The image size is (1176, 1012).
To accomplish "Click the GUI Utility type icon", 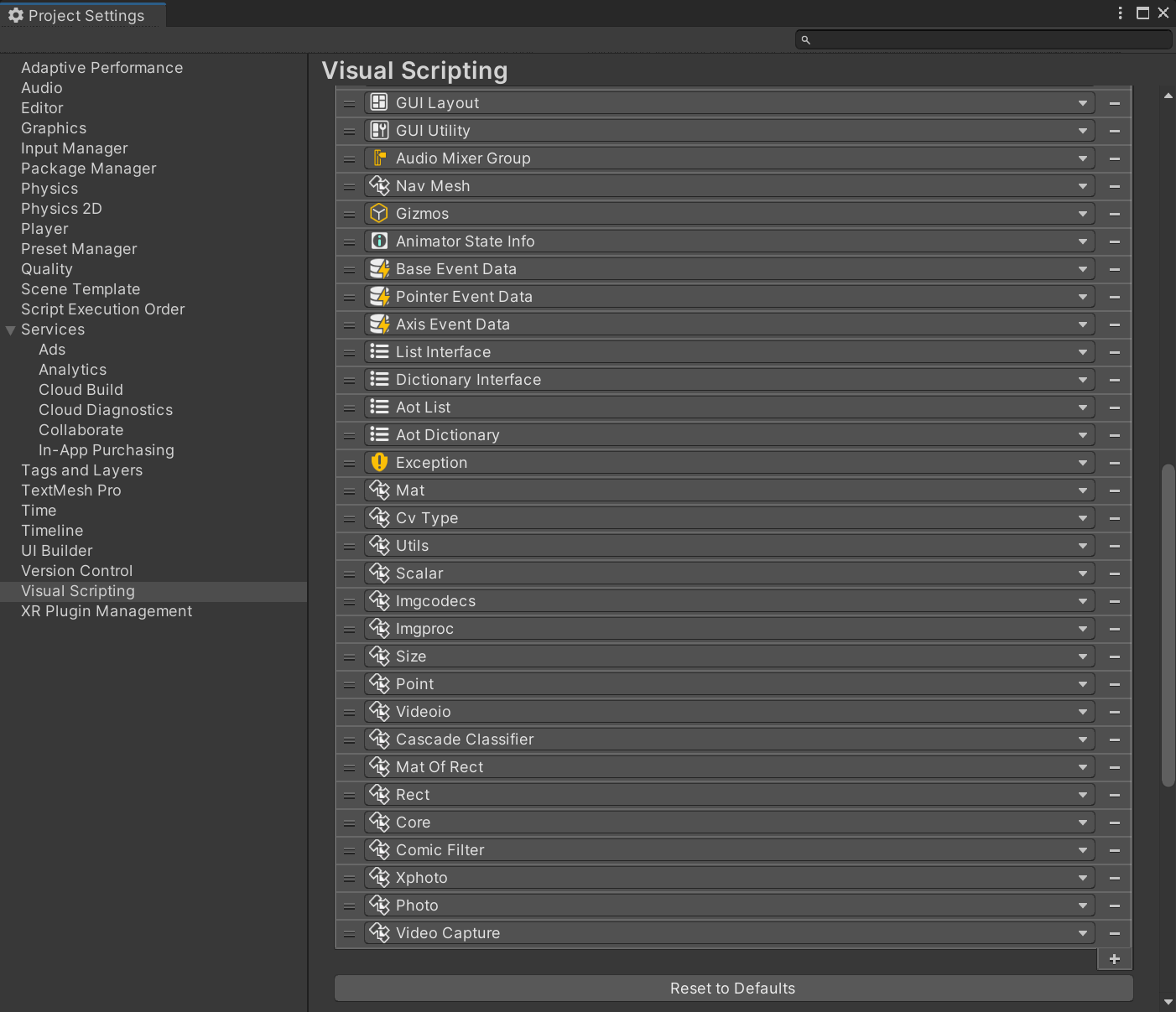I will click(379, 130).
